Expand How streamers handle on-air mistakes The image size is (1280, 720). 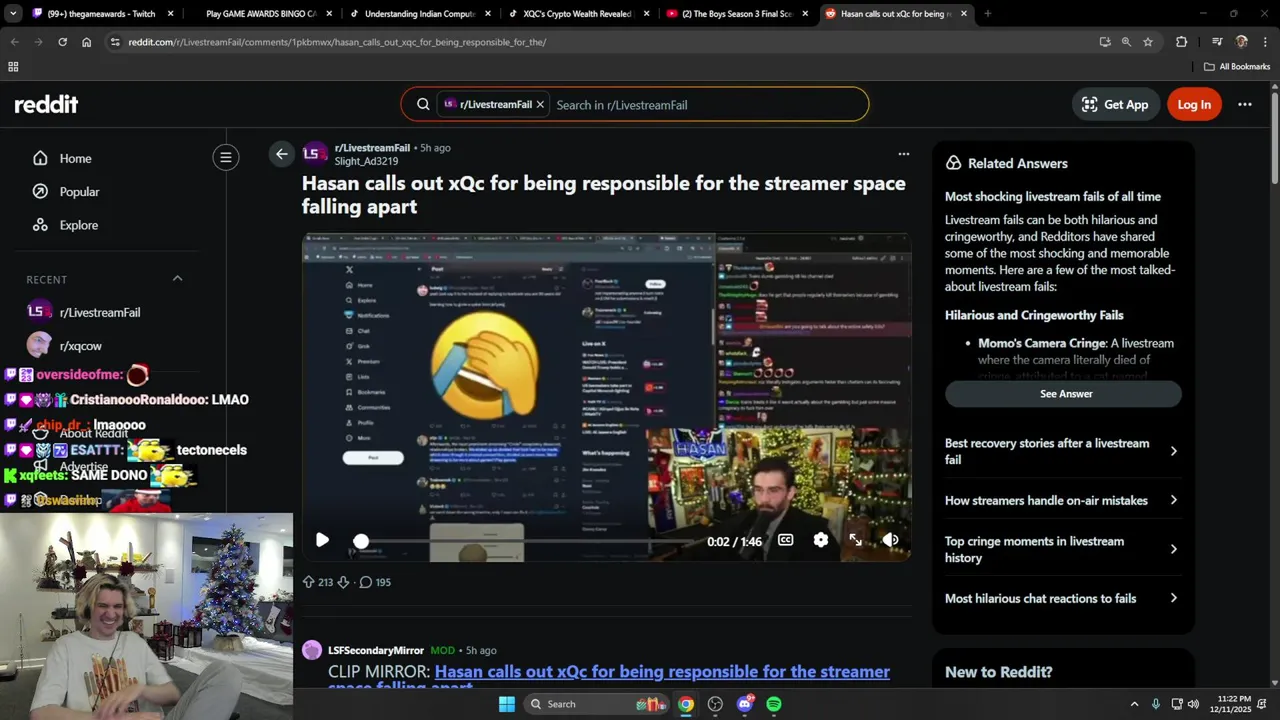(x=1062, y=500)
